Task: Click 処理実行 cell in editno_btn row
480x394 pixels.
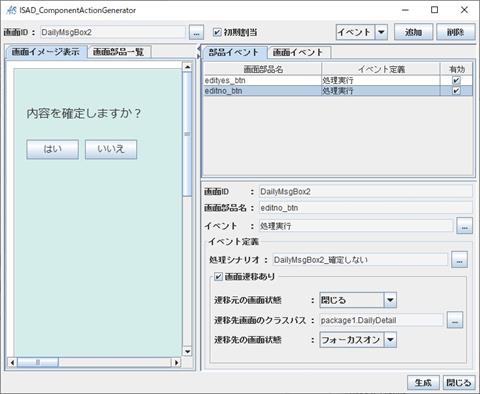Action: pos(381,91)
